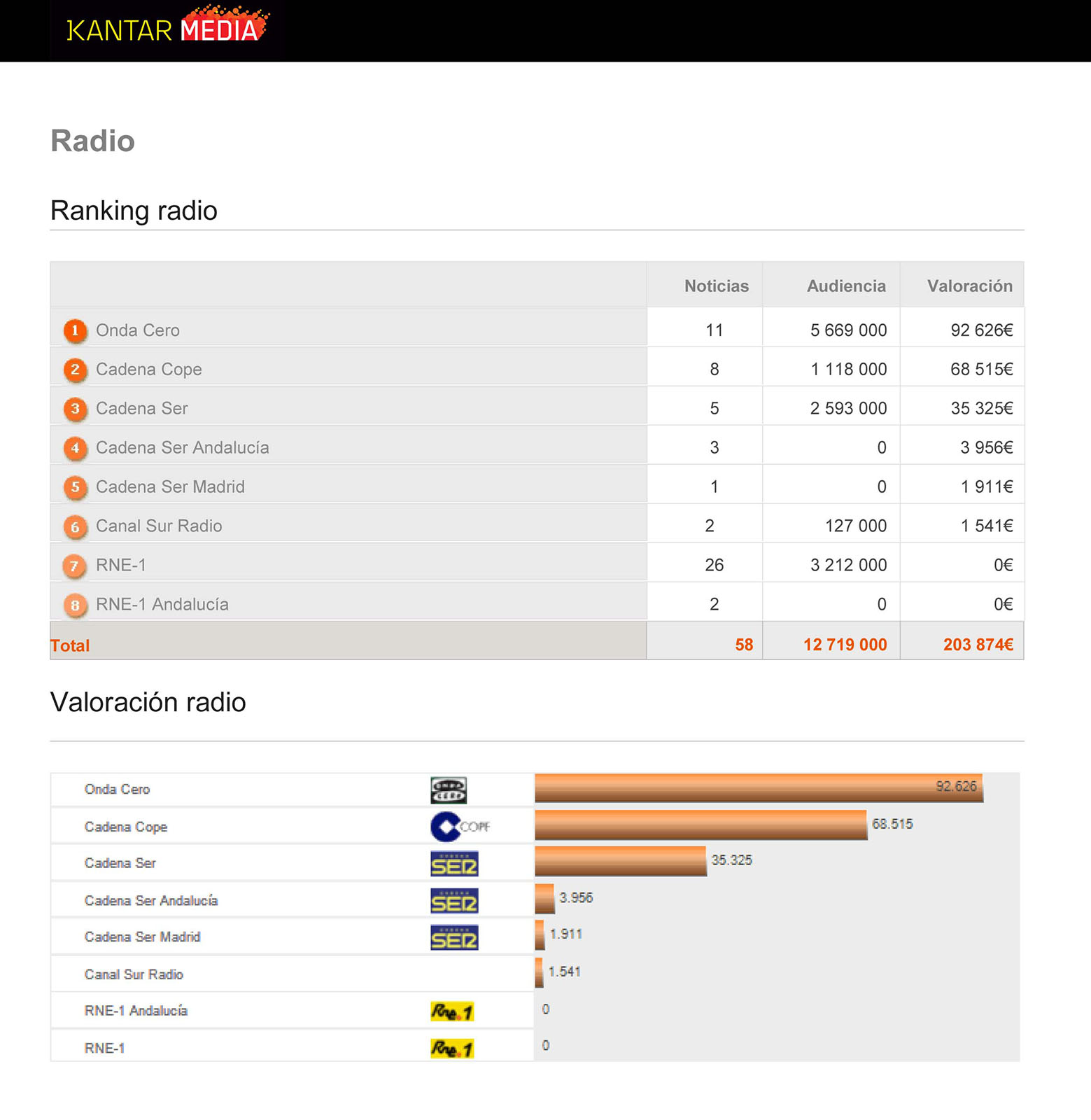Click the SER logo in Cadena Ser Madrid row
The width and height of the screenshot is (1091, 1120).
[x=454, y=938]
